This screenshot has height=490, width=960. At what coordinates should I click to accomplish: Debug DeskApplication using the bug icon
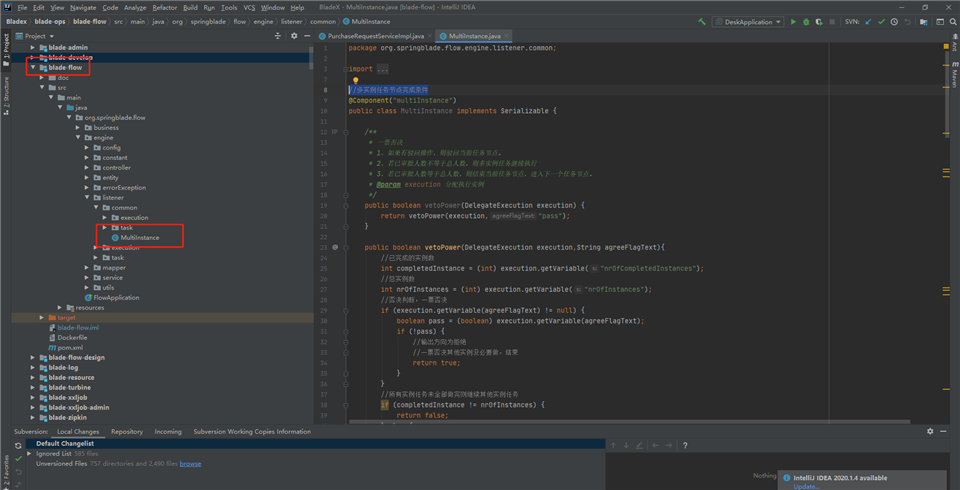(x=806, y=21)
